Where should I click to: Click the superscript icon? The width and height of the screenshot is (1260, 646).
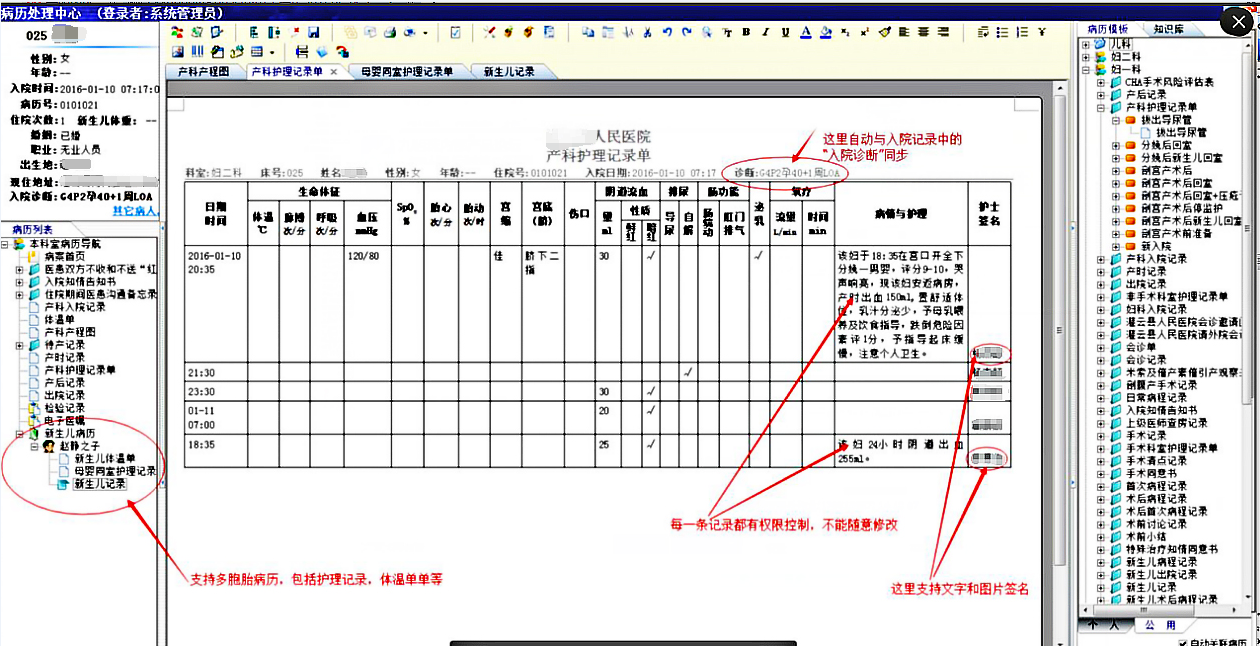point(864,32)
